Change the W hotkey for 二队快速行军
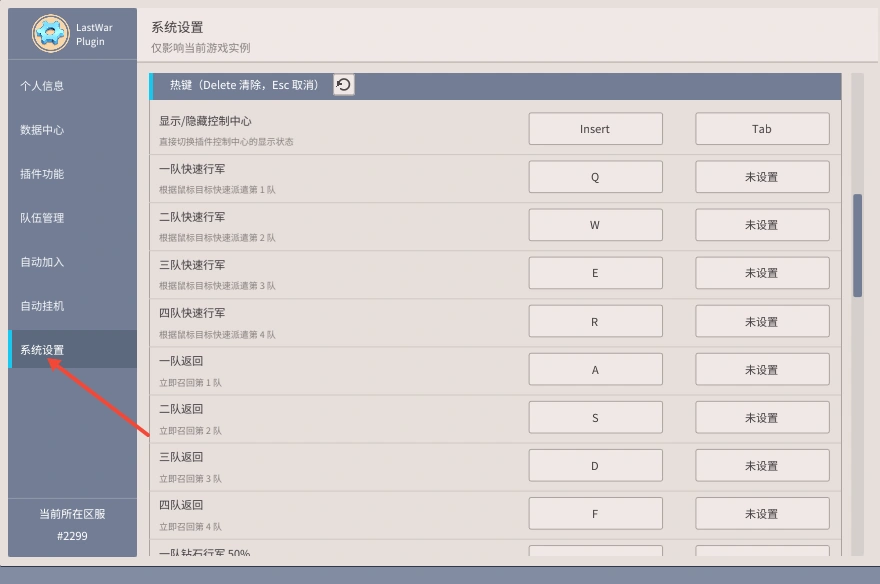This screenshot has width=880, height=584. (x=595, y=225)
